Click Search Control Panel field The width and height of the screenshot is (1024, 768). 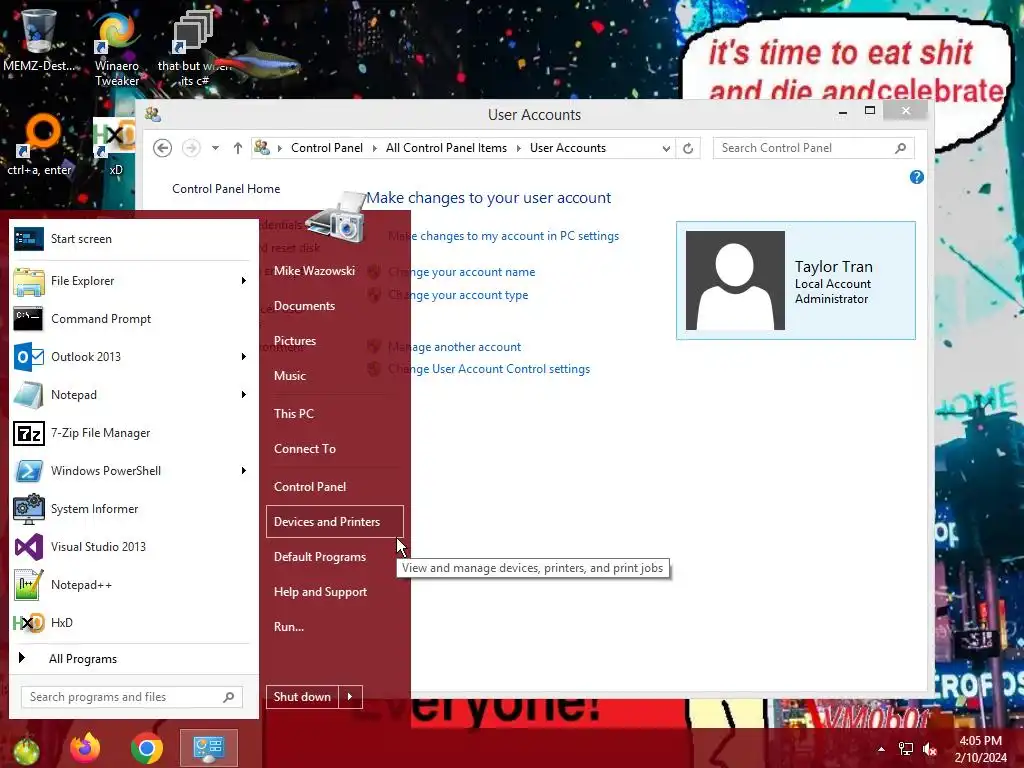tap(813, 148)
